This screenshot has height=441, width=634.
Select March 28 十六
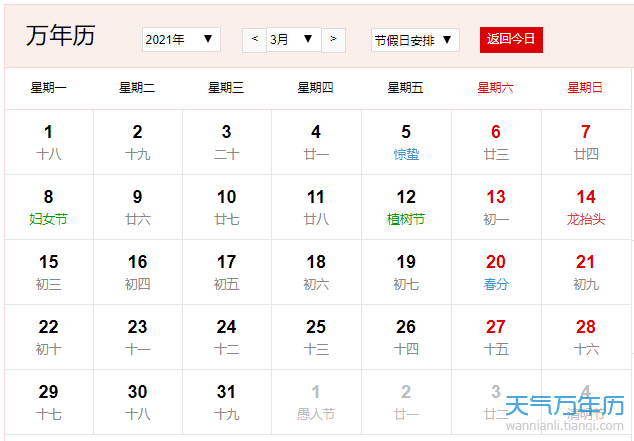point(586,337)
